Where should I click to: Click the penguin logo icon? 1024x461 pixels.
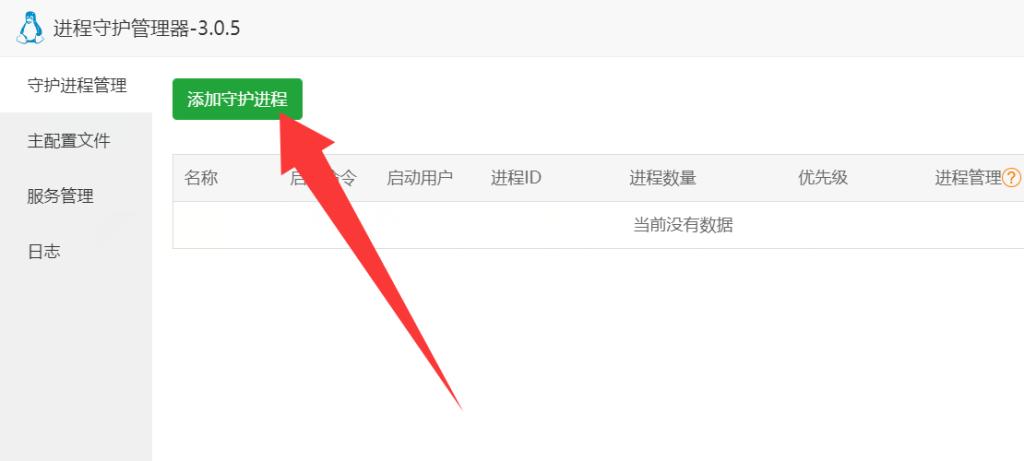coord(30,29)
